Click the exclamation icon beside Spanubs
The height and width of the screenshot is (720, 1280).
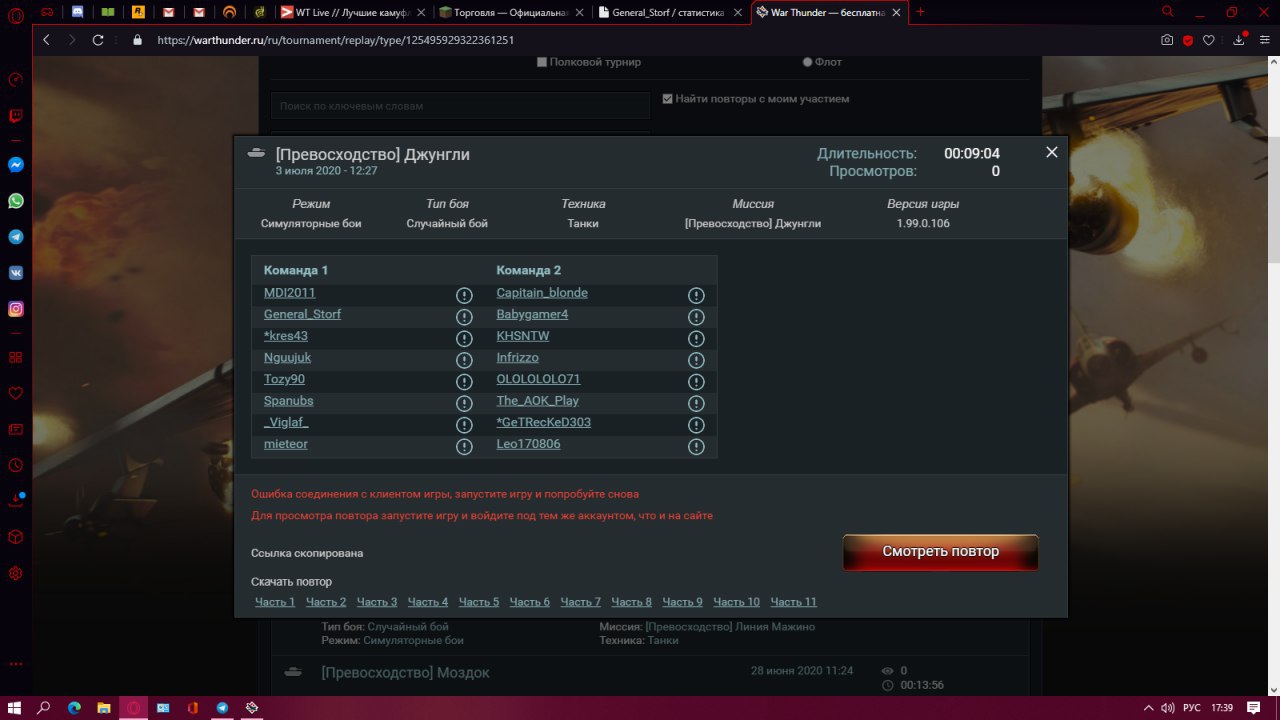464,403
